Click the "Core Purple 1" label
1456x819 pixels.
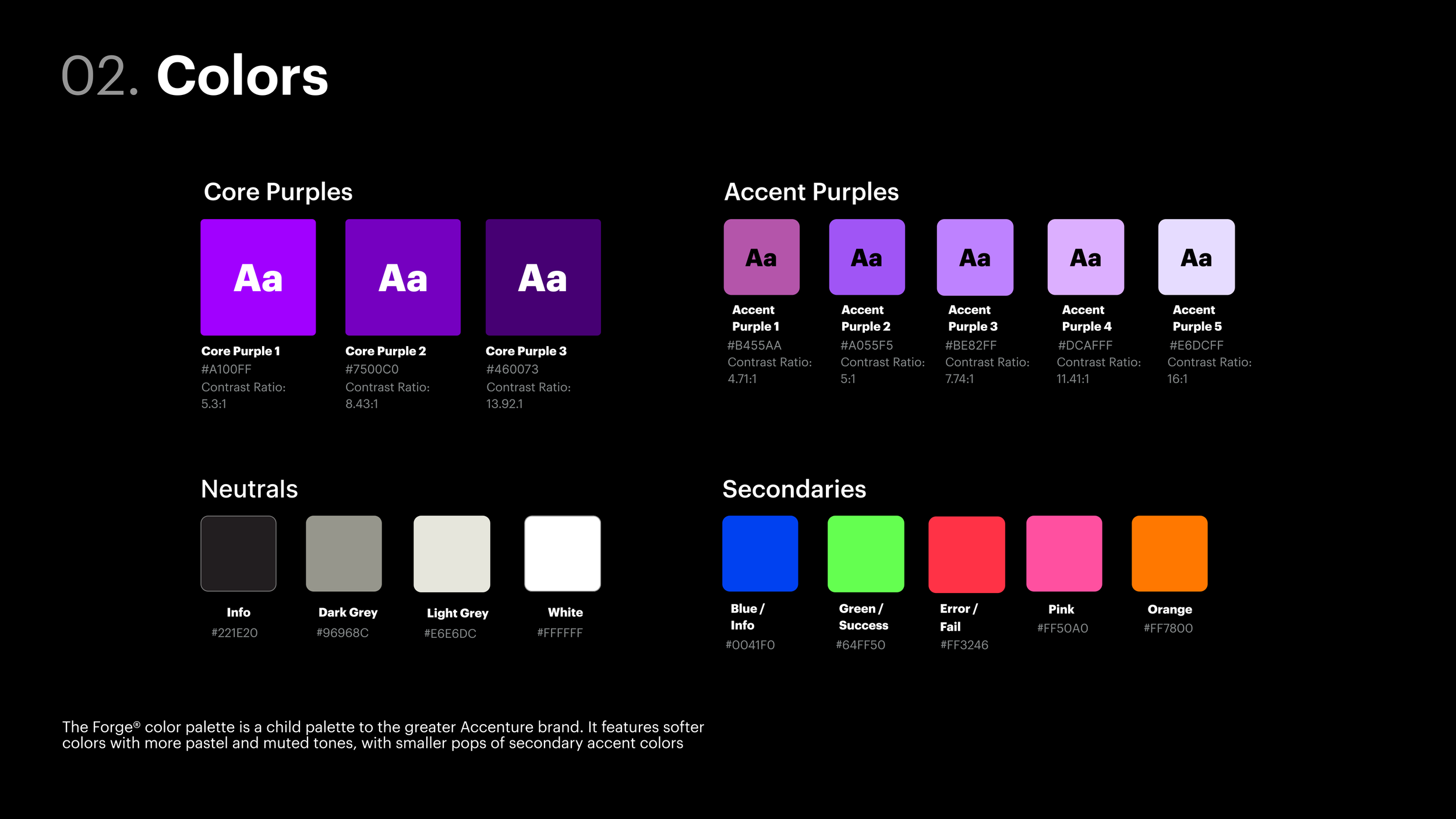[x=241, y=351]
